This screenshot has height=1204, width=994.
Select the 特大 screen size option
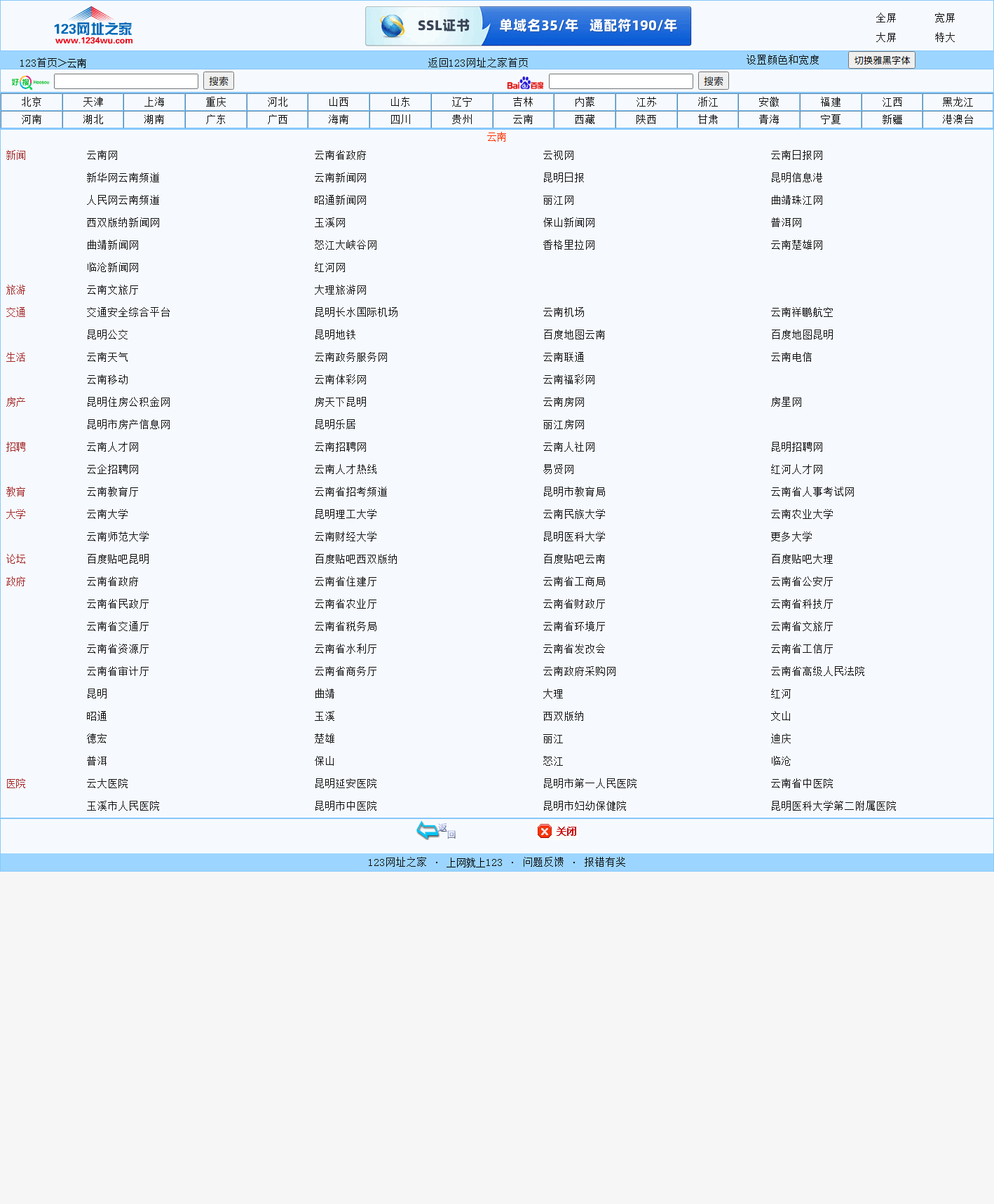coord(944,38)
